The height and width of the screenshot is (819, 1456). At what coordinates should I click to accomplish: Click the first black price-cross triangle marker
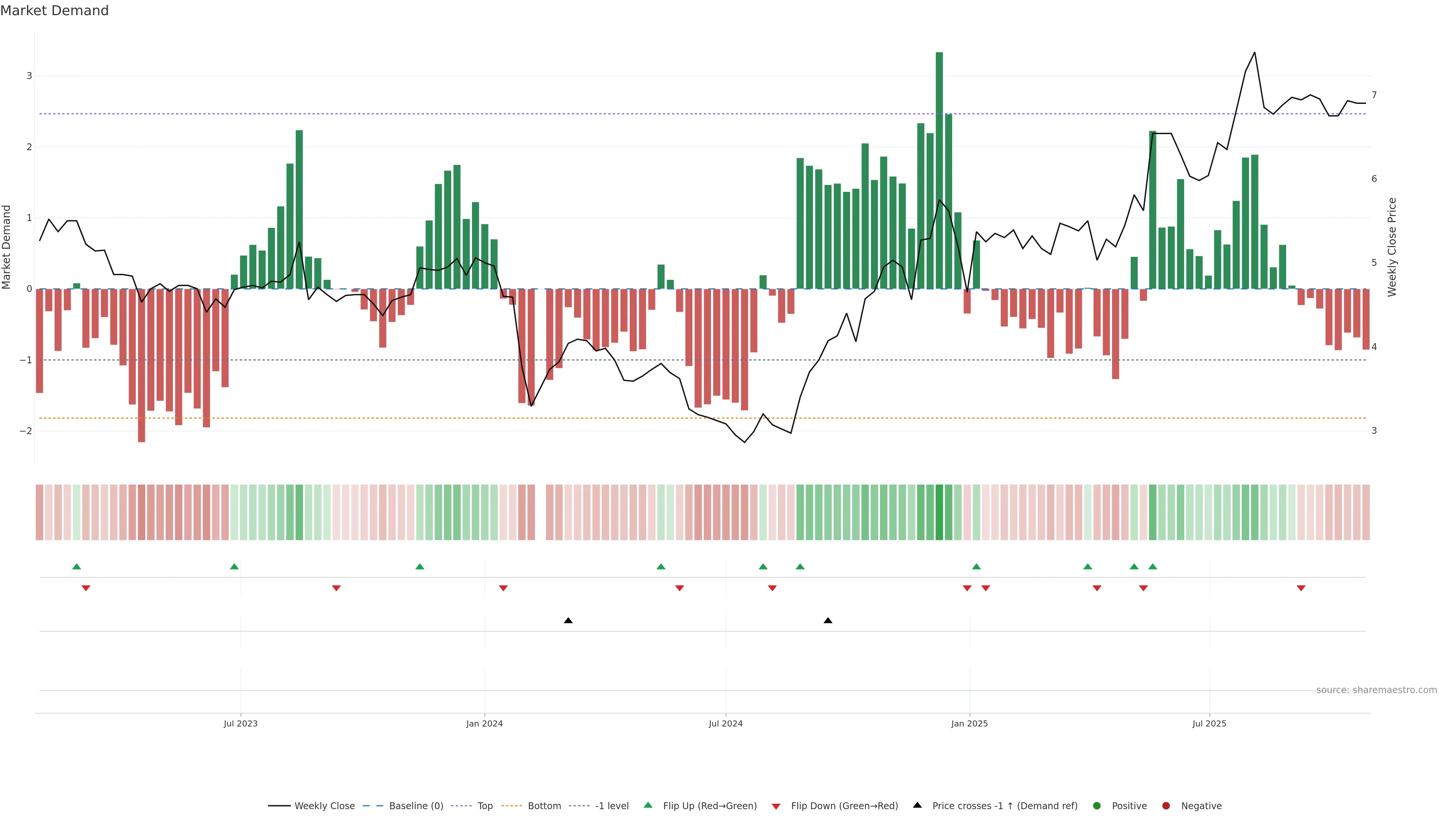[568, 621]
